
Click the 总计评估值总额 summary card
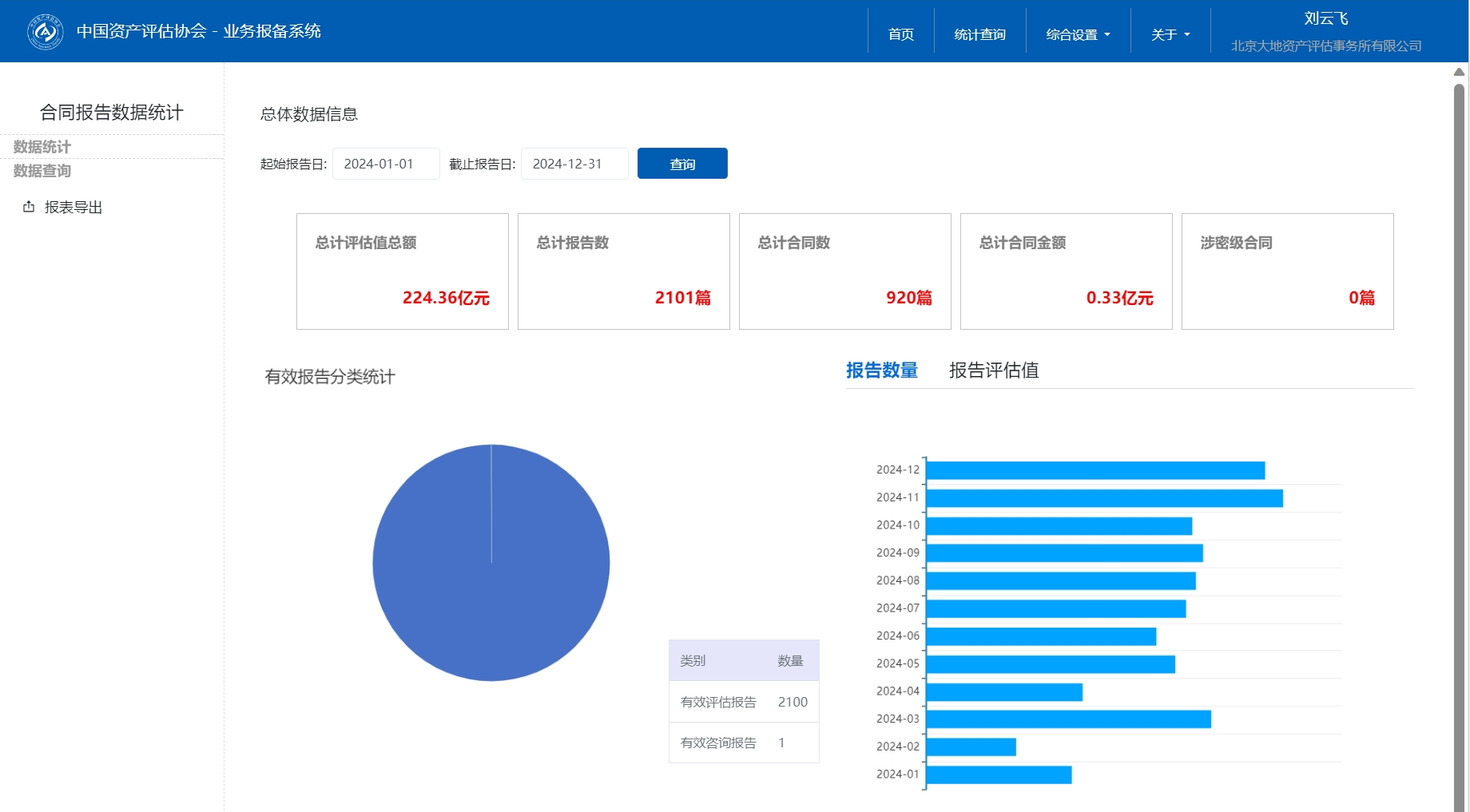(x=402, y=271)
